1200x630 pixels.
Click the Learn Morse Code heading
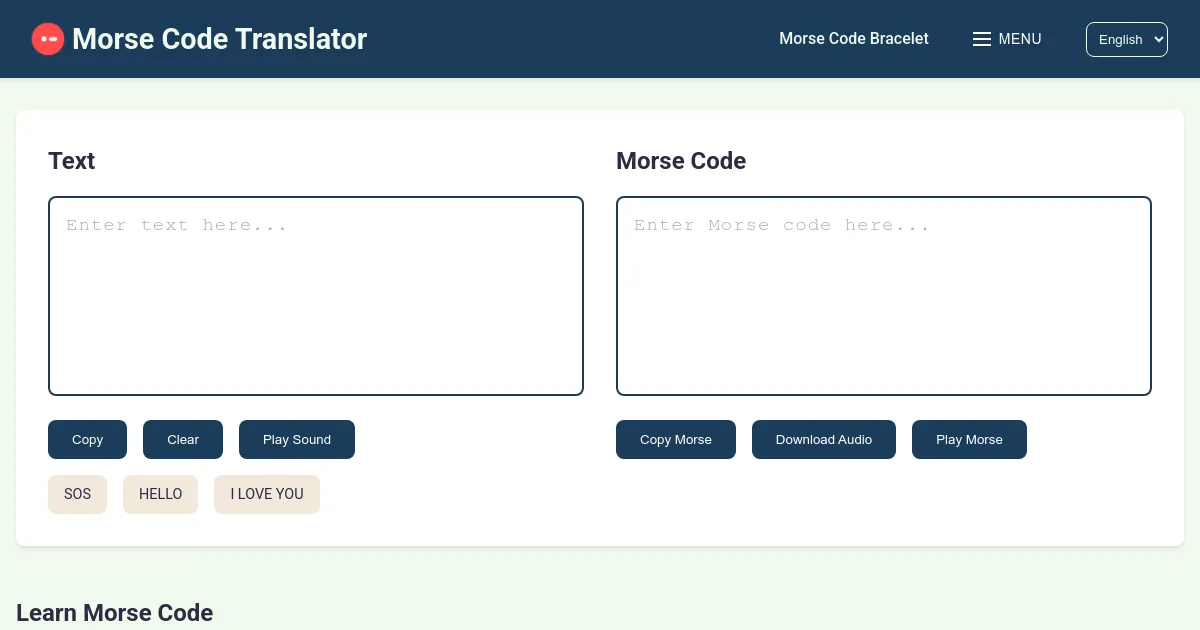click(x=114, y=613)
